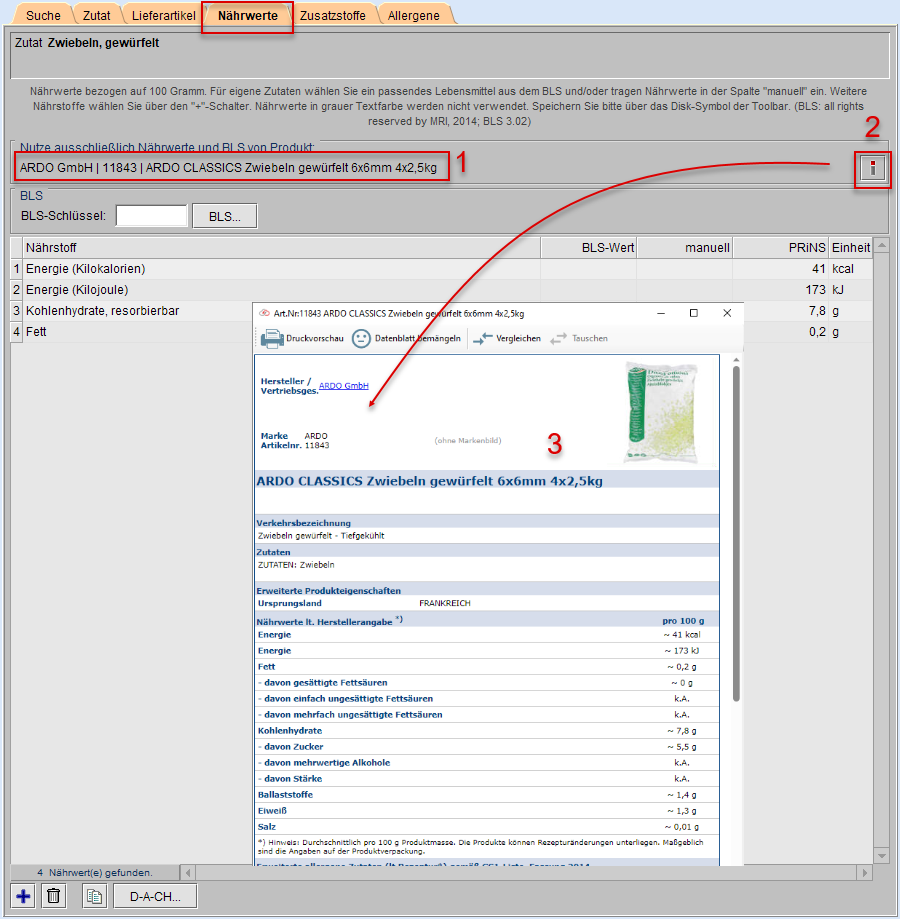This screenshot has width=900, height=919.
Task: Open Druckvorschau print preview
Action: click(x=302, y=338)
